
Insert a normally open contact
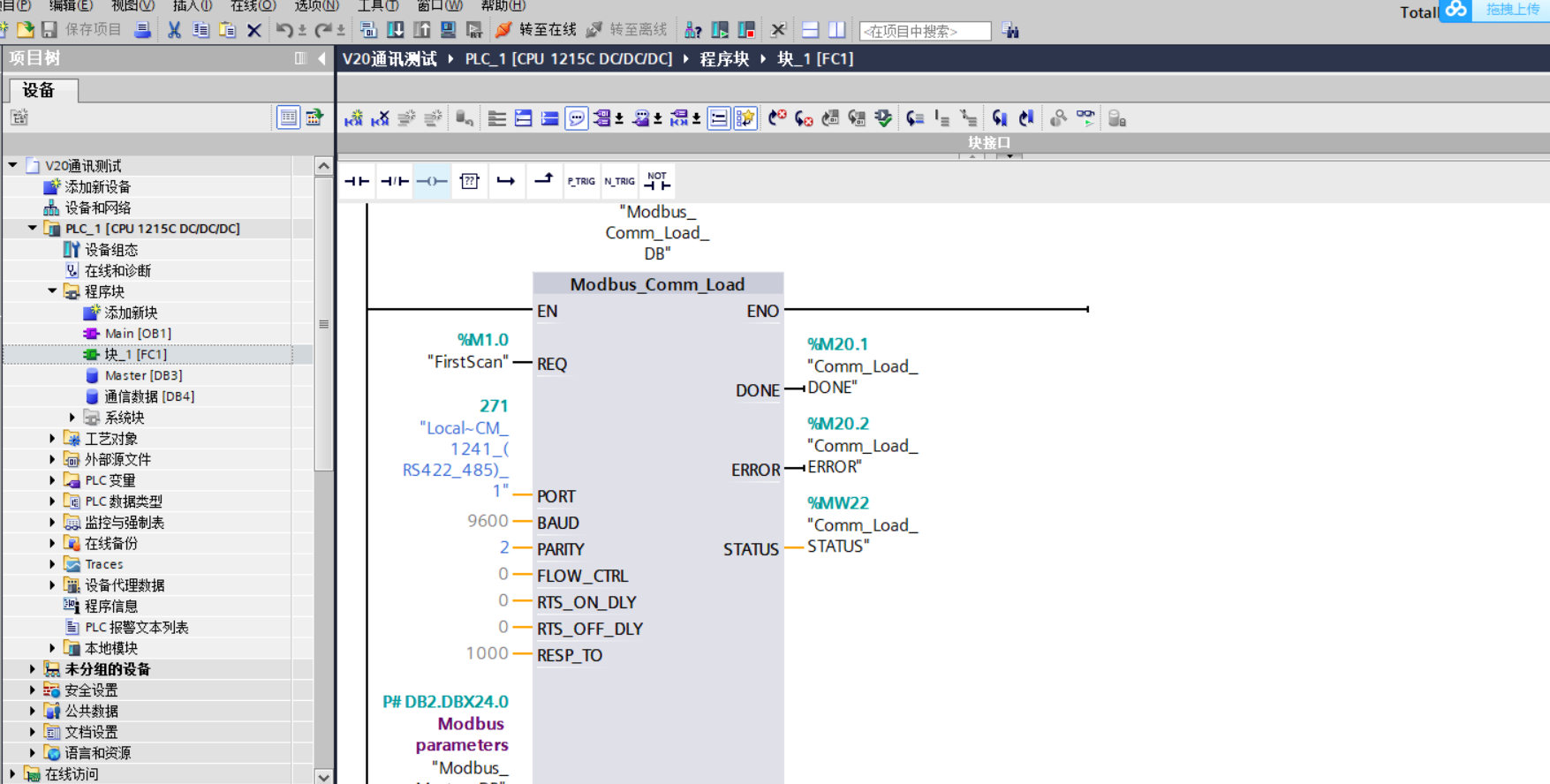tap(357, 181)
